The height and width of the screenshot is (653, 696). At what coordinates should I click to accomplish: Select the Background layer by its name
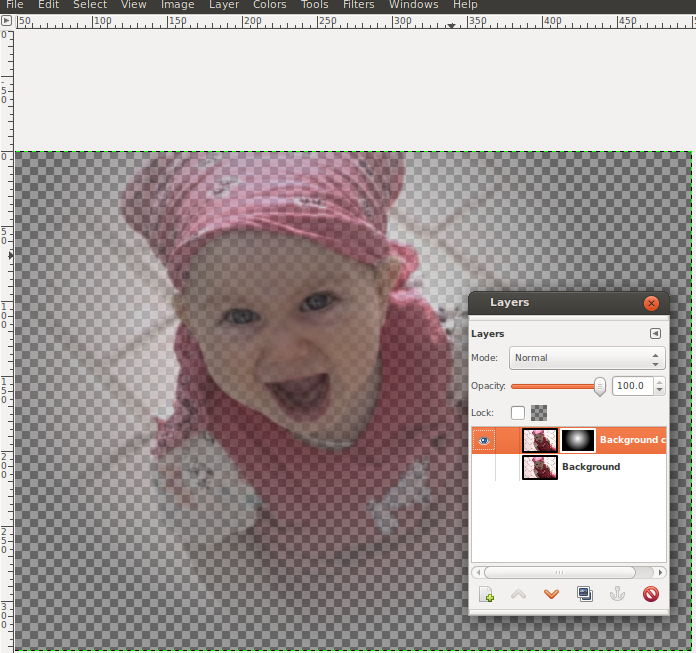(x=591, y=467)
